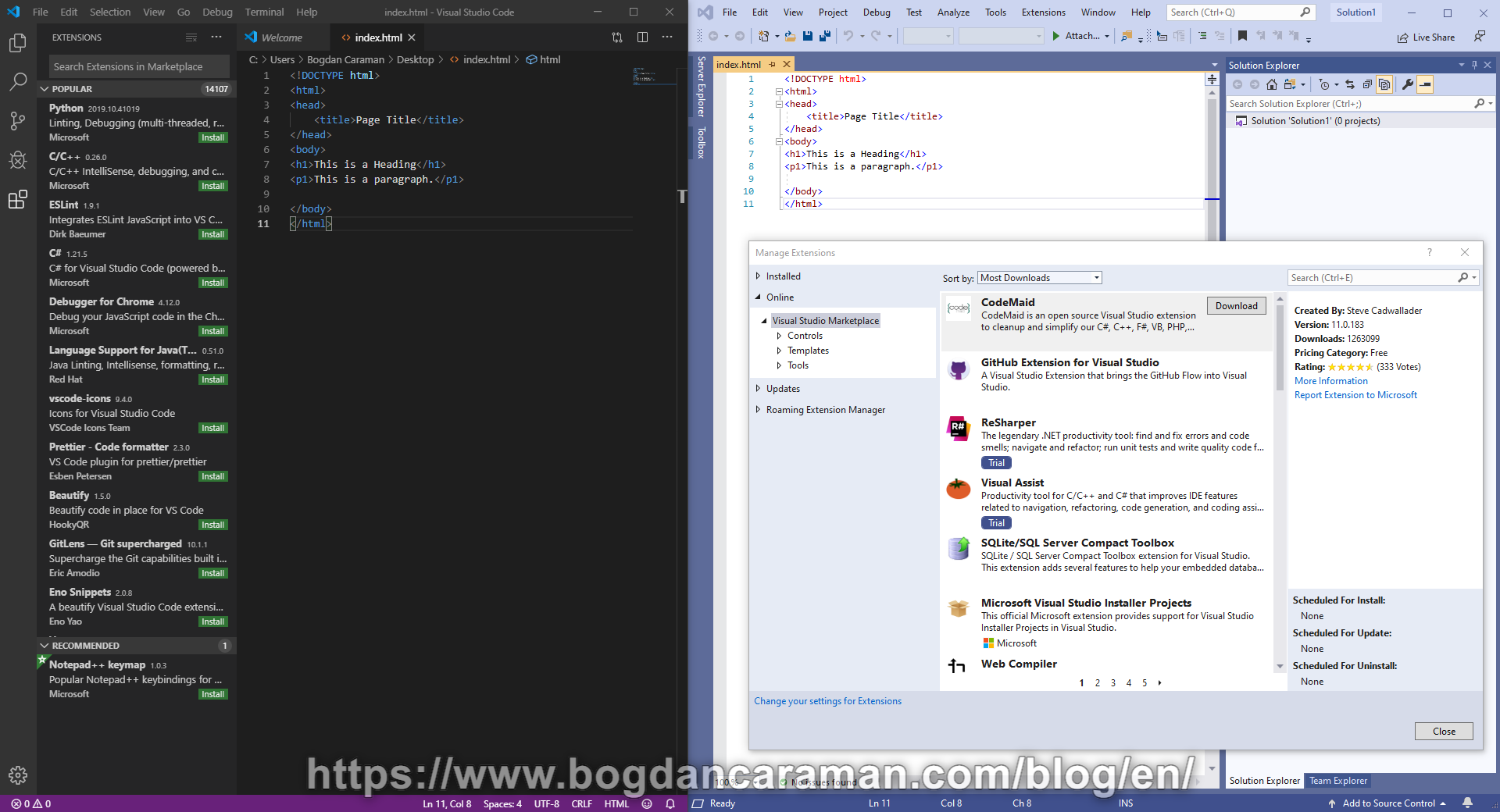Click Visual Studio Undo toolbar icon

pyautogui.click(x=848, y=36)
